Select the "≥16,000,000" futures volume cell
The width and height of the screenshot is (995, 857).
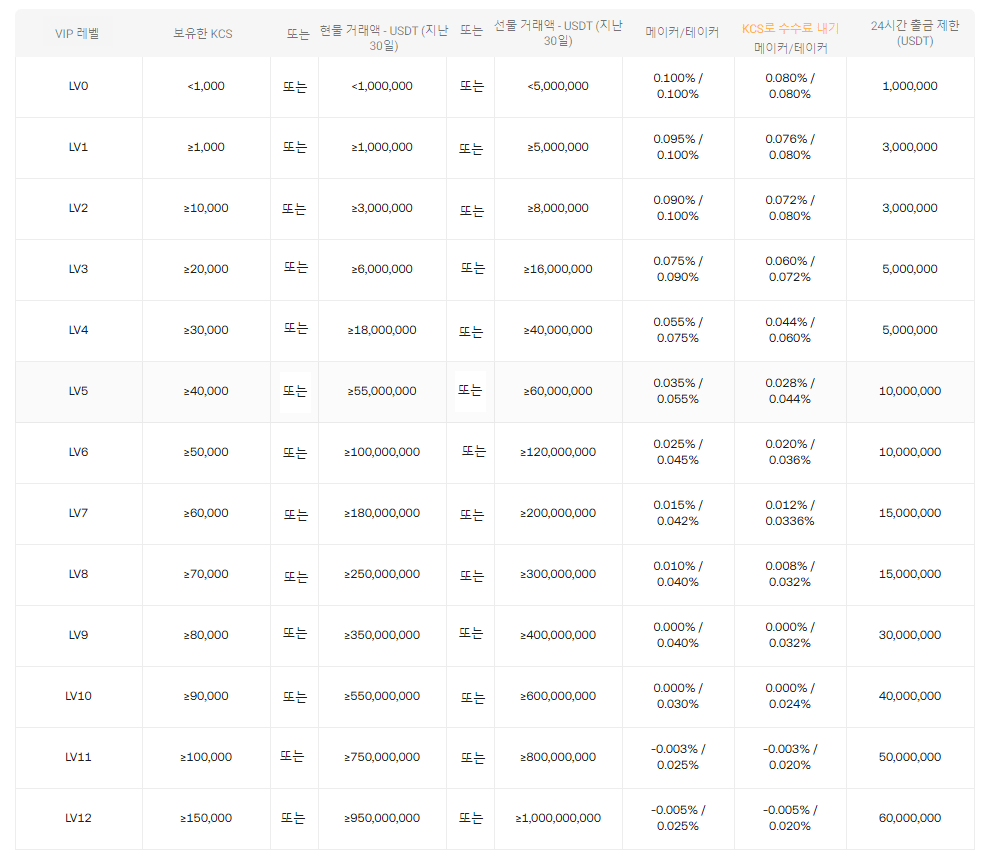pyautogui.click(x=558, y=269)
